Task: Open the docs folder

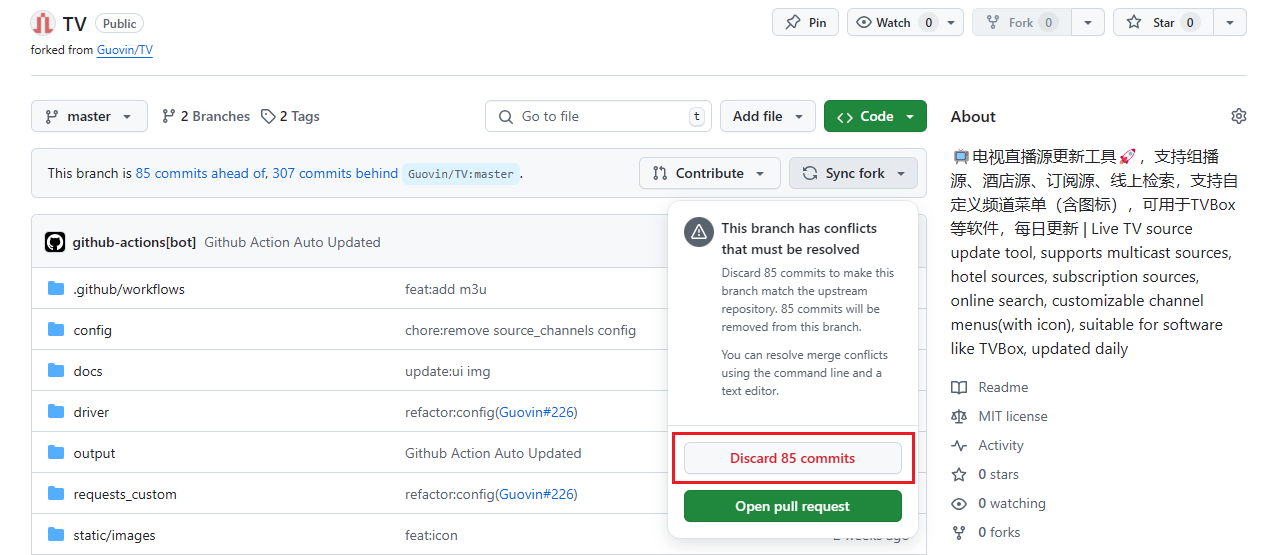Action: (x=88, y=371)
